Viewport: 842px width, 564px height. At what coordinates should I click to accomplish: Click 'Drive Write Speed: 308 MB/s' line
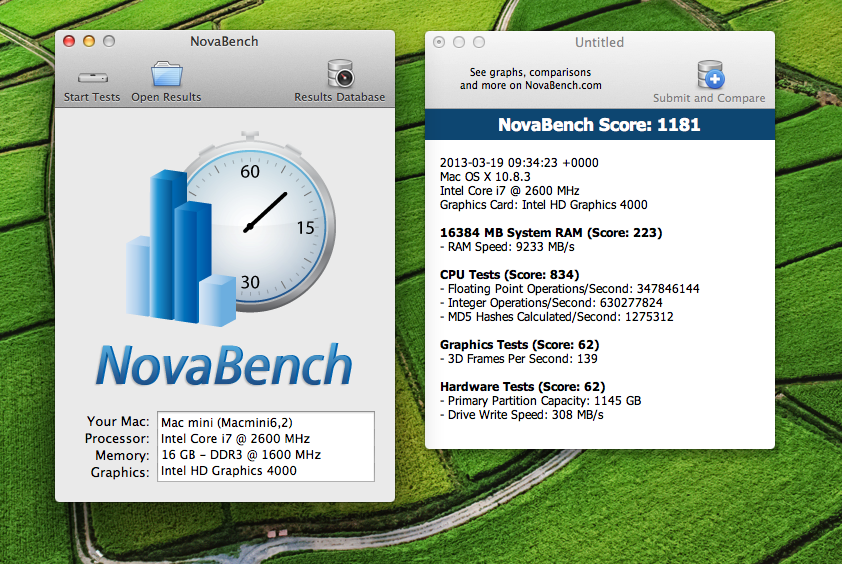(x=521, y=415)
